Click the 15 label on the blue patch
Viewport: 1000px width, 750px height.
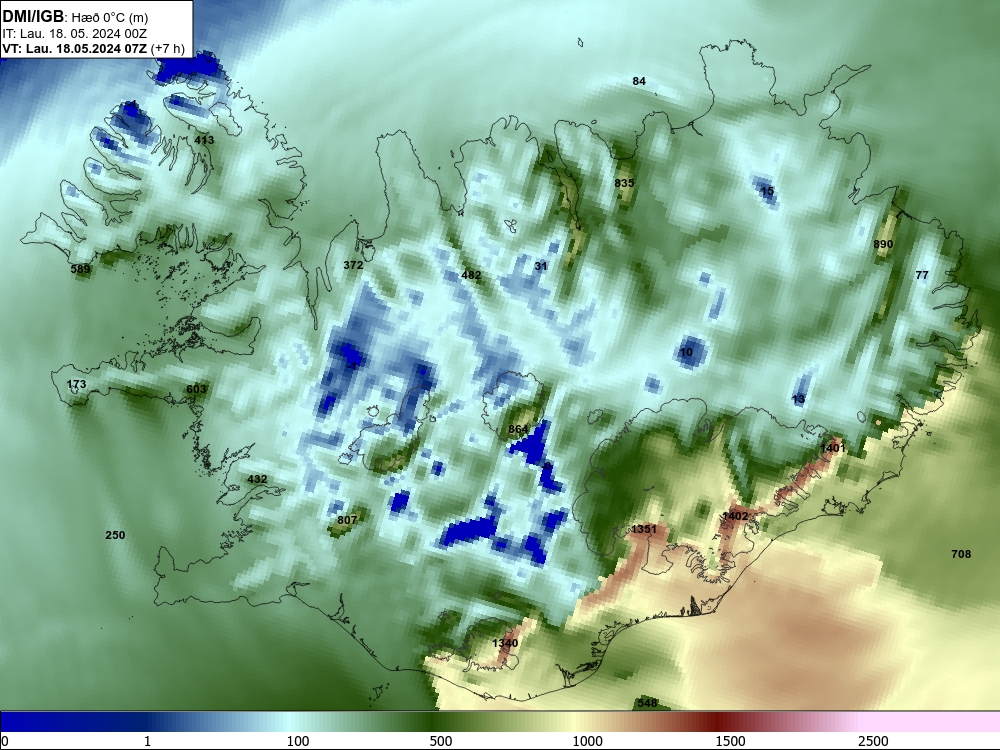[x=767, y=191]
